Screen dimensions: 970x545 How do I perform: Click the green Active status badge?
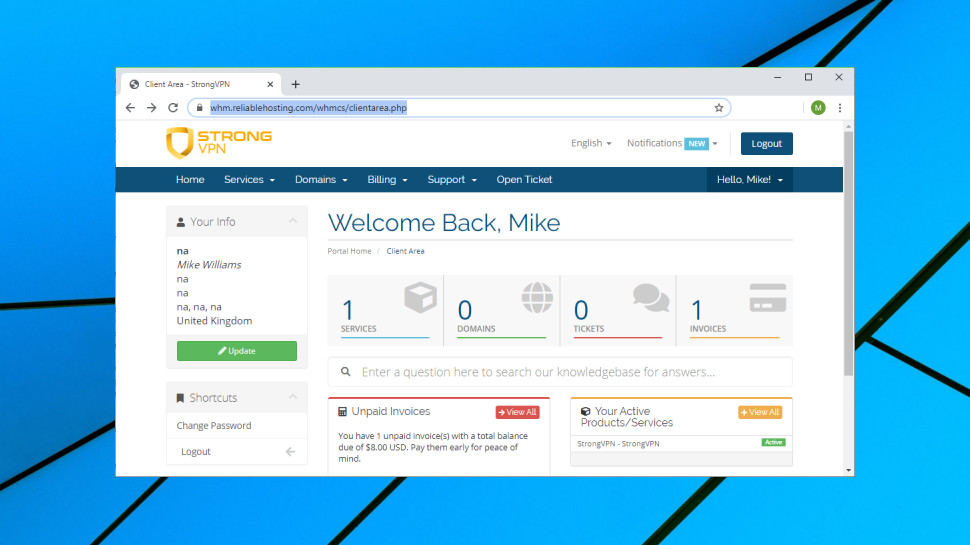point(773,442)
